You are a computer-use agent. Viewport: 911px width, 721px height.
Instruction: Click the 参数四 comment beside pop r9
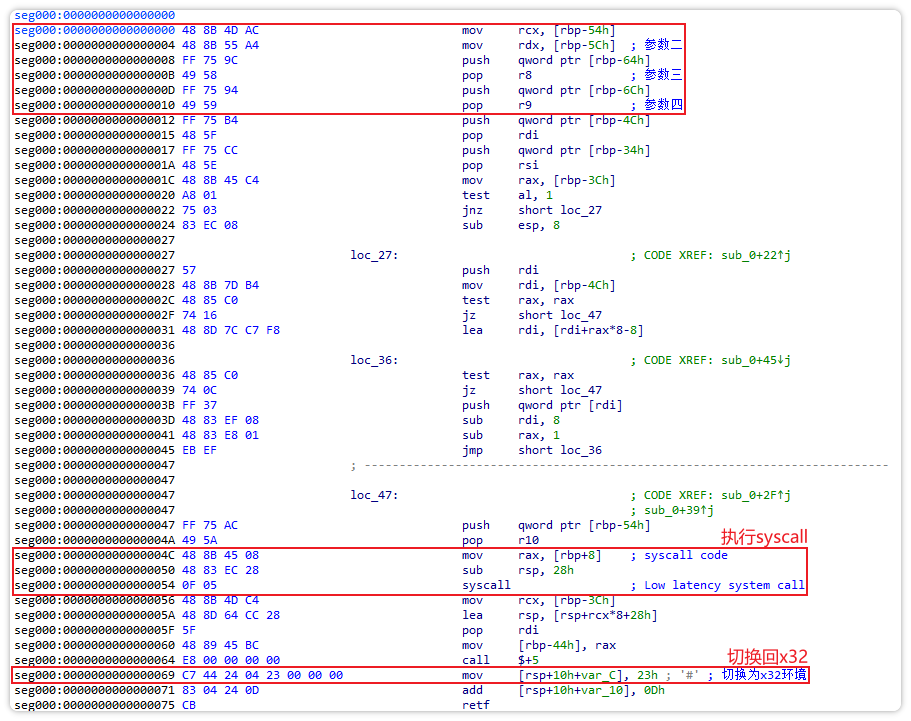[663, 105]
